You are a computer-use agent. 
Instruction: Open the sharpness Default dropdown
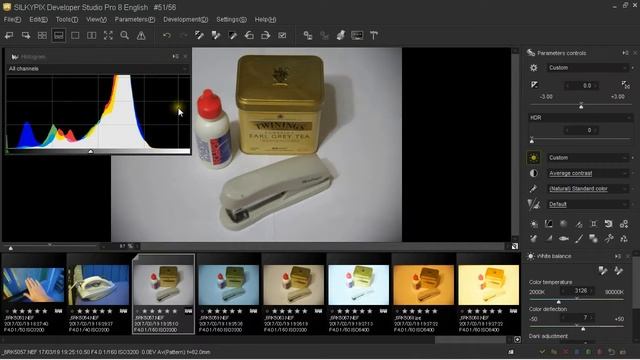(587, 204)
